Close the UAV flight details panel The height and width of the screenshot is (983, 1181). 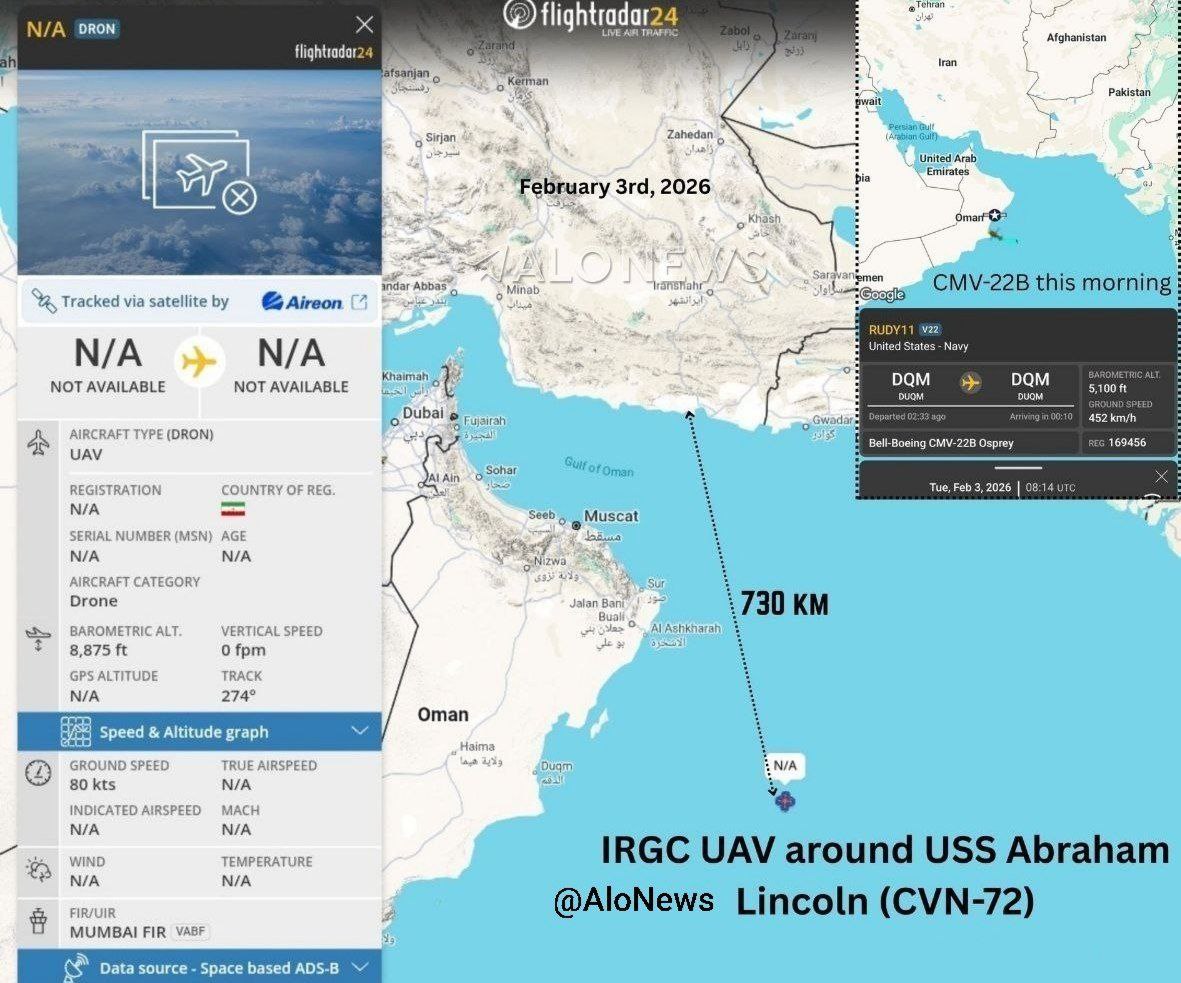pyautogui.click(x=364, y=25)
